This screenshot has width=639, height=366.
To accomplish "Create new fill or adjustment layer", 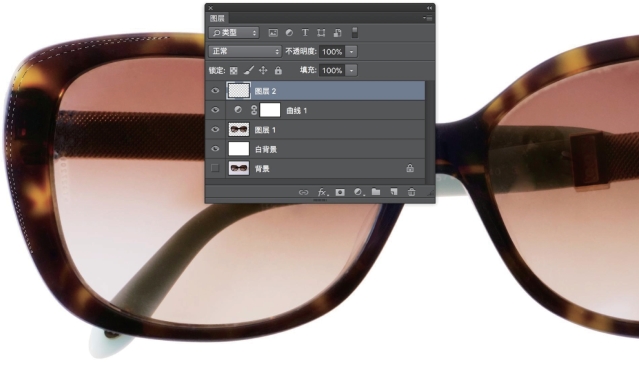I will pos(358,192).
